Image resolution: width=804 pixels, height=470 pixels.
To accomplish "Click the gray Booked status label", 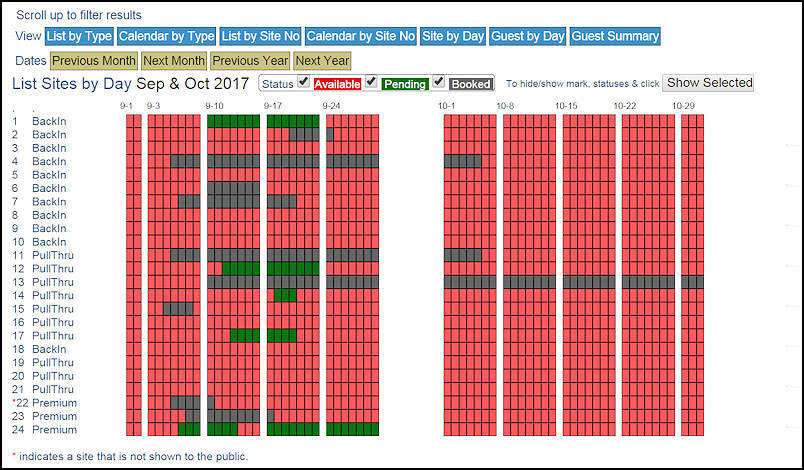I will point(470,84).
